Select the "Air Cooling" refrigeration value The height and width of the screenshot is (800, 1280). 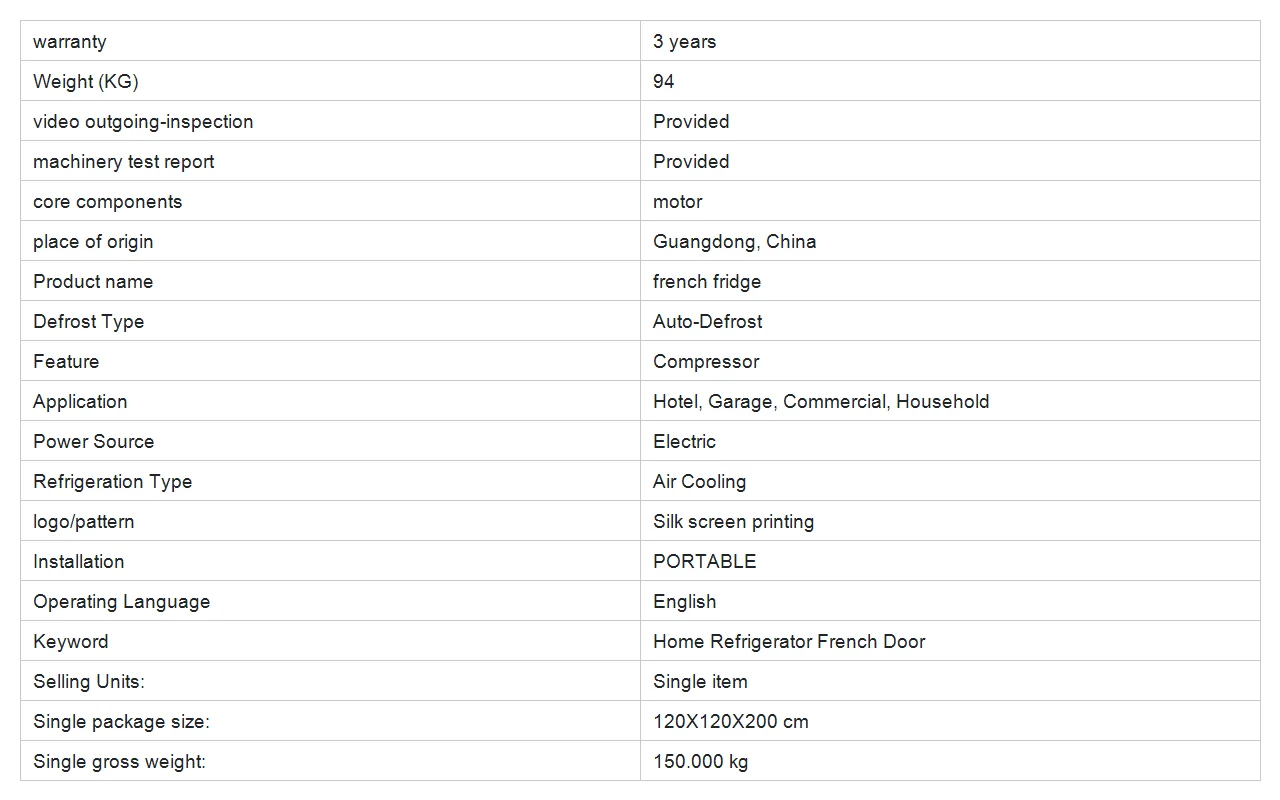point(699,481)
